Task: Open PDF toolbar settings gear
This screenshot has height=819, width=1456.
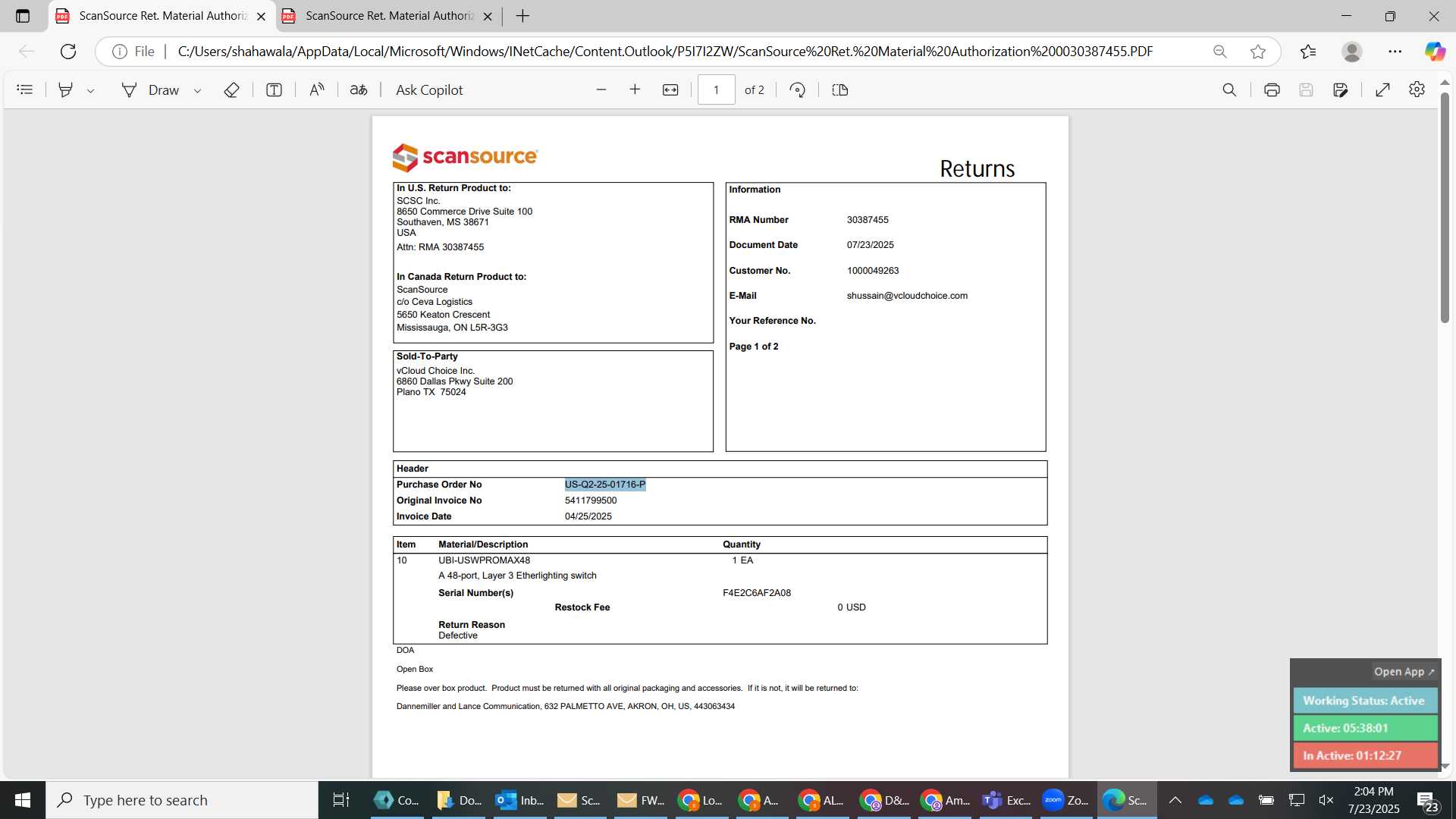Action: click(1417, 89)
